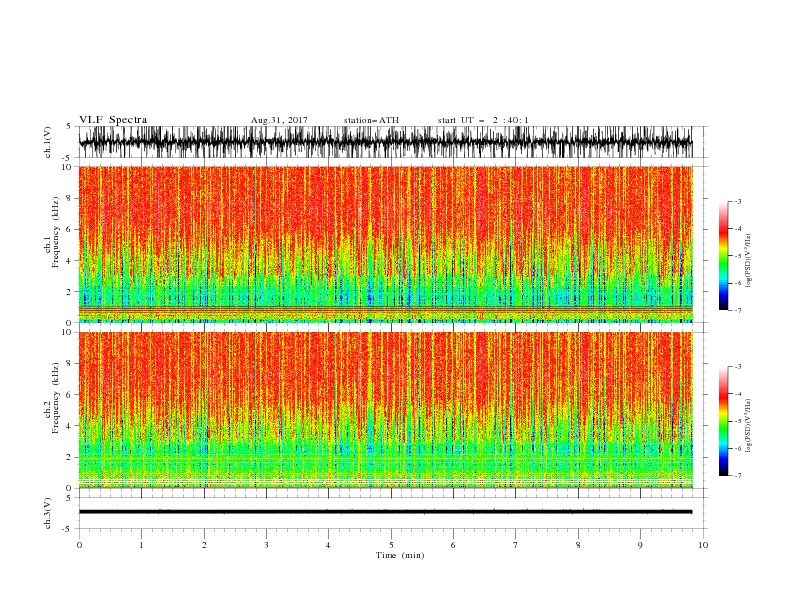Click the "-3" label on ch.1 colorbar

coord(738,201)
